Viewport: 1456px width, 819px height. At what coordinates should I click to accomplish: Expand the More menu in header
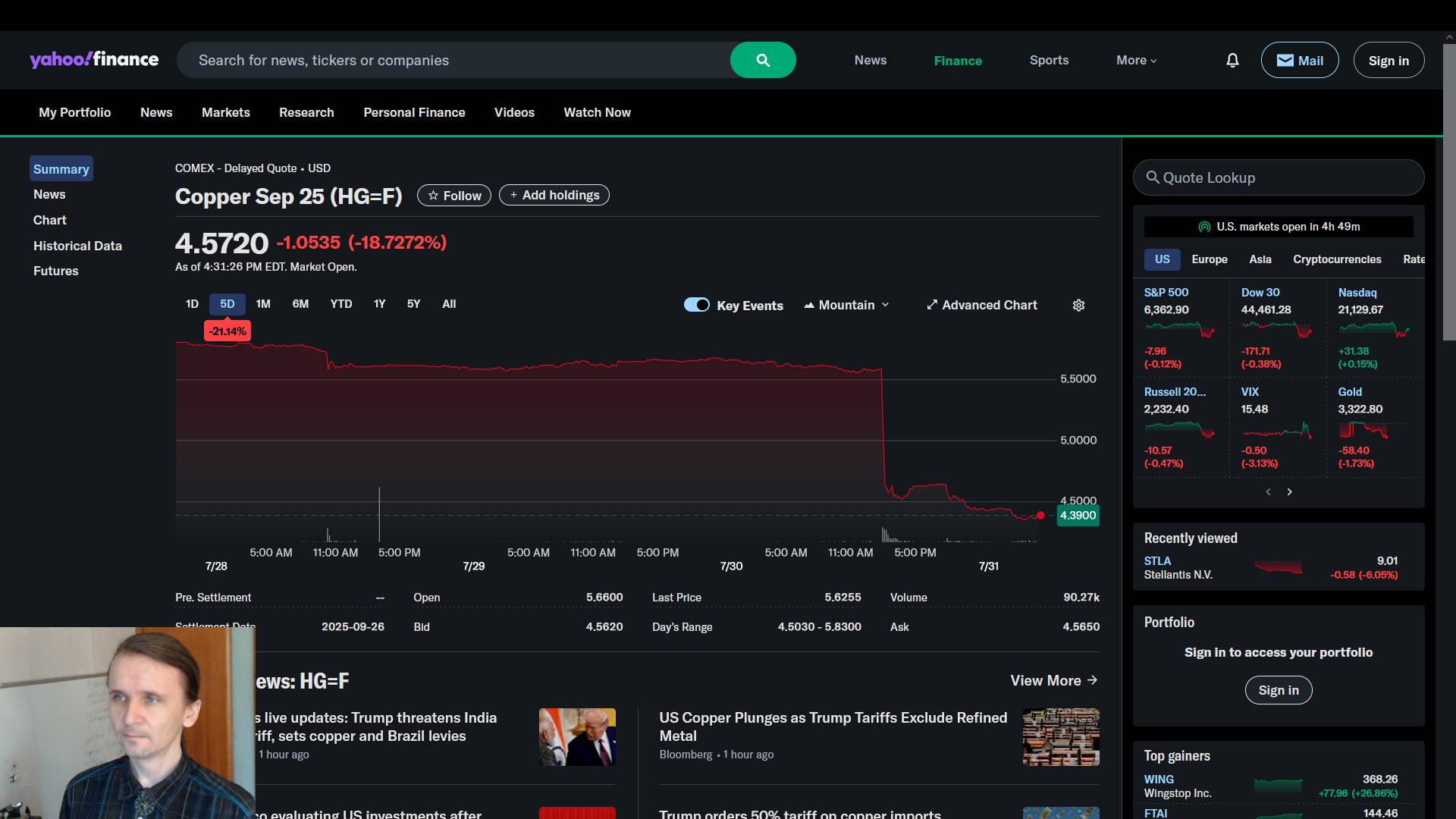[x=1136, y=60]
